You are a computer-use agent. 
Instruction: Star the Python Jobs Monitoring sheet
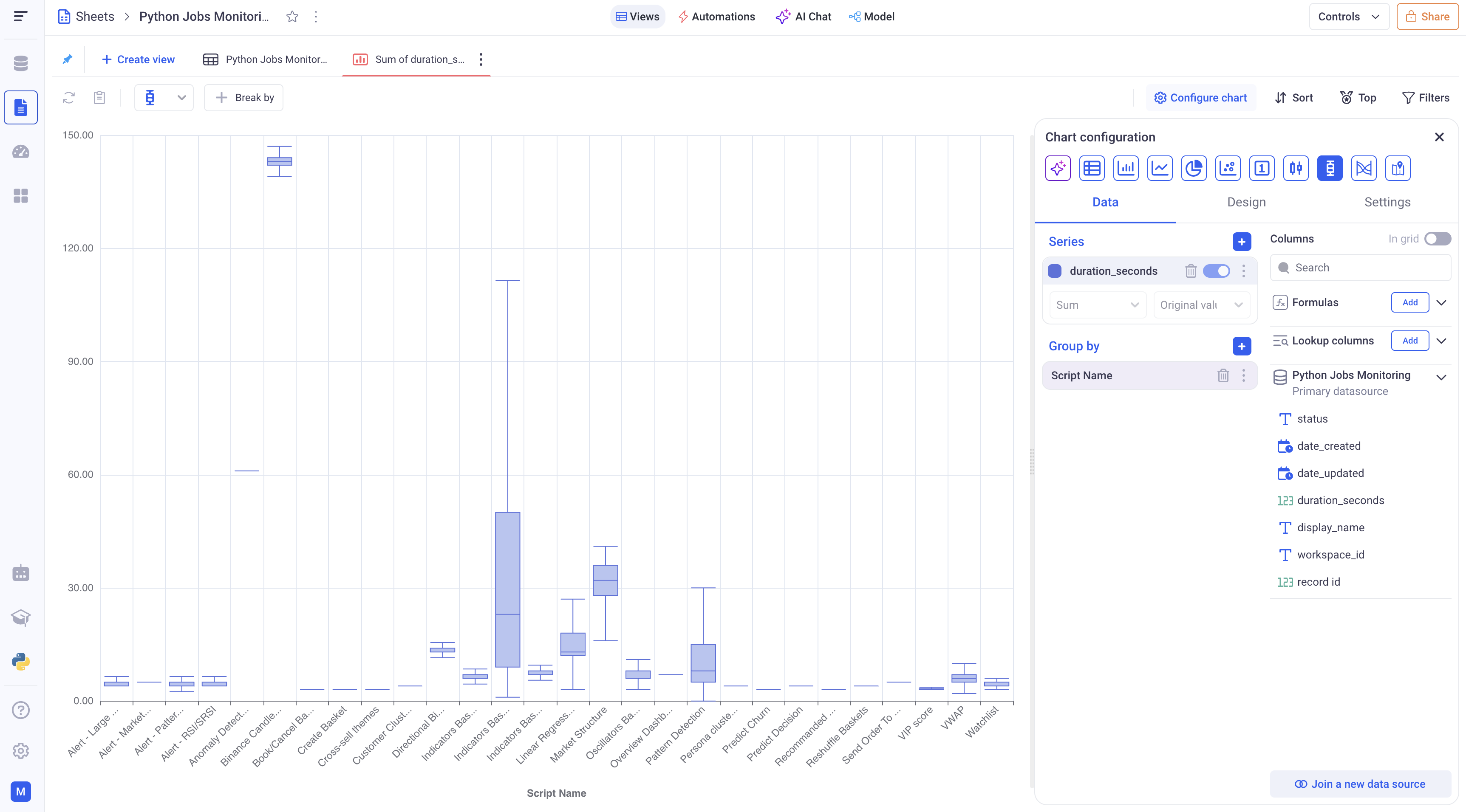292,17
